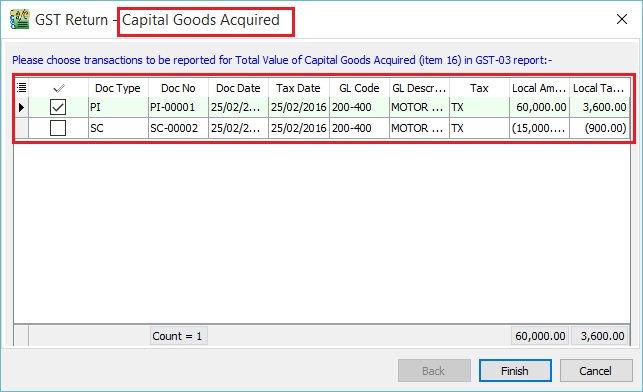643x392 pixels.
Task: Click the GST Return app icon in title bar
Action: pyautogui.click(x=20, y=19)
